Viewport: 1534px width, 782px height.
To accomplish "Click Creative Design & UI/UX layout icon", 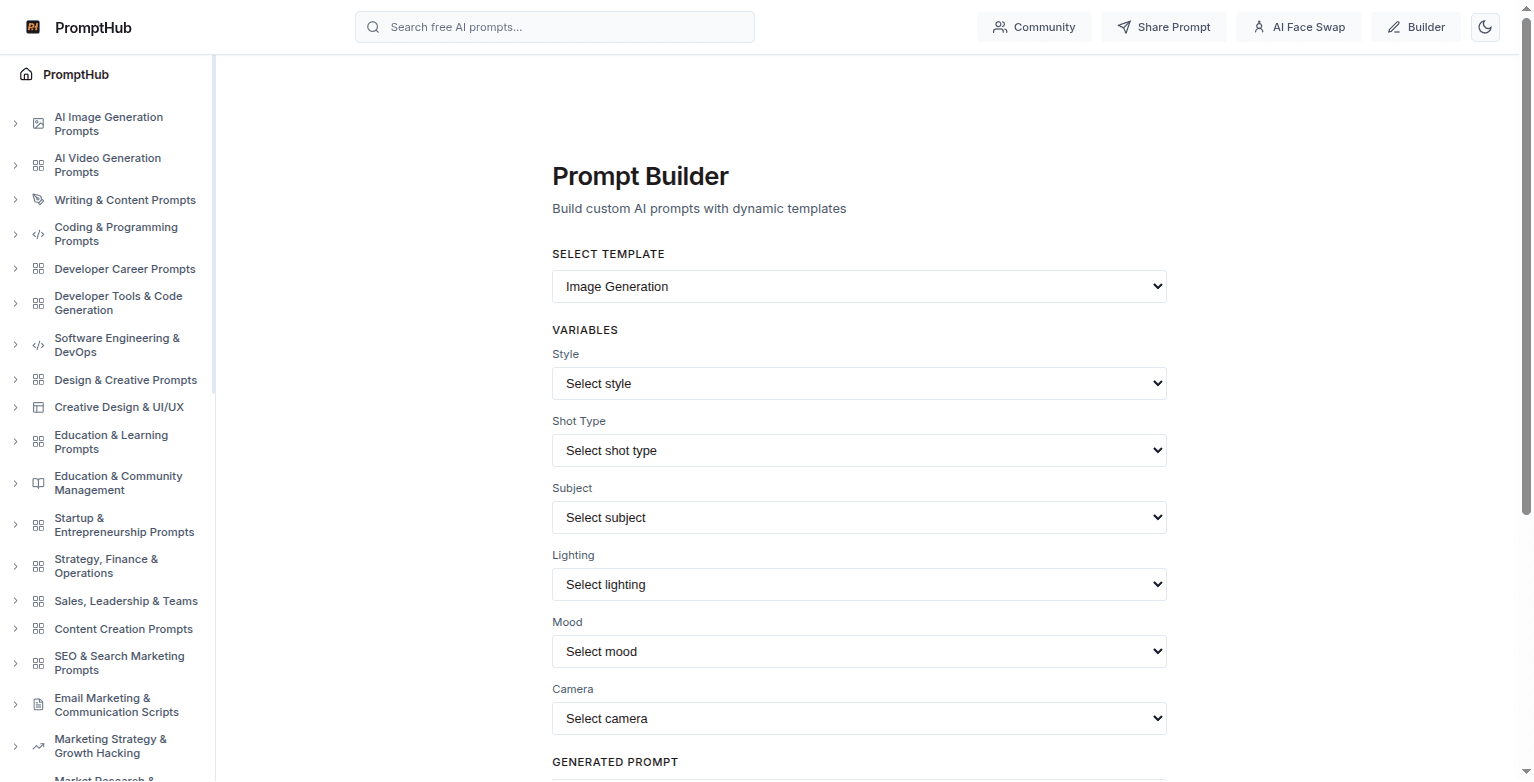I will coord(38,407).
